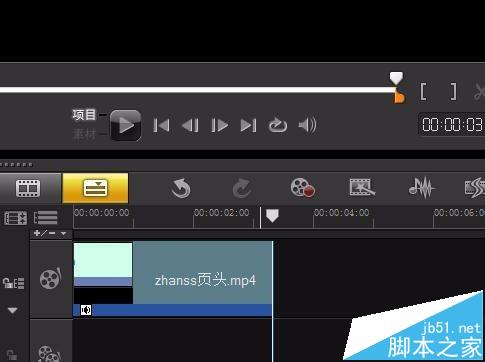
Task: Click the overlay track reel icon
Action: (x=49, y=354)
